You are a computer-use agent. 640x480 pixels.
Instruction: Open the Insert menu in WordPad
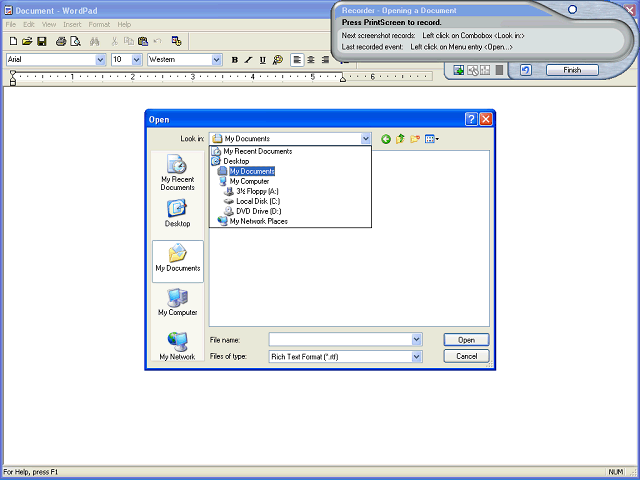point(72,24)
